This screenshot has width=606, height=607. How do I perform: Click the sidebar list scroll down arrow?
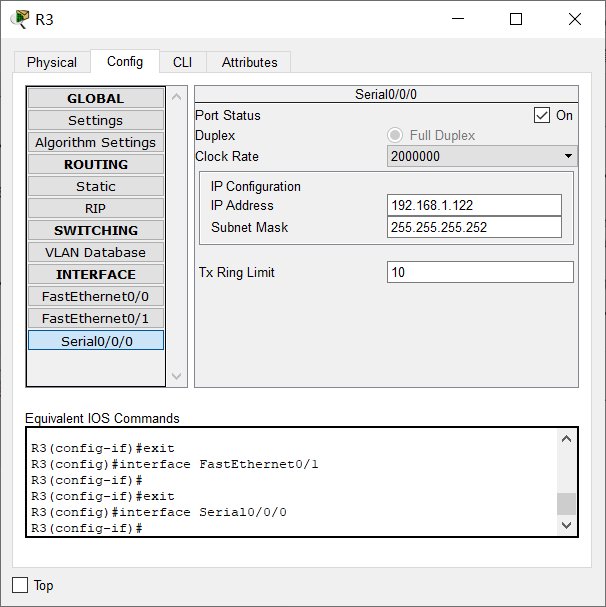pos(177,376)
